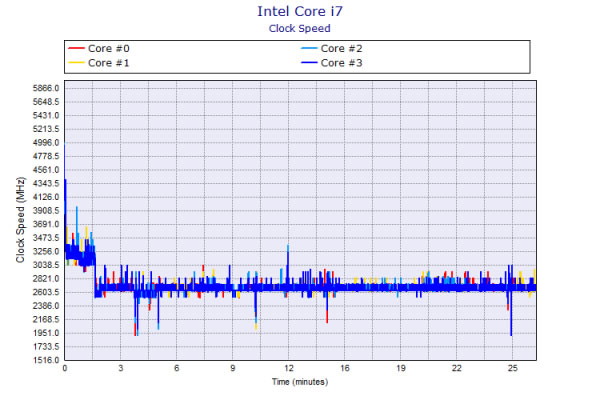Image resolution: width=600 pixels, height=400 pixels.
Task: Select the dark blue Core #3 legend line
Action: [309, 63]
